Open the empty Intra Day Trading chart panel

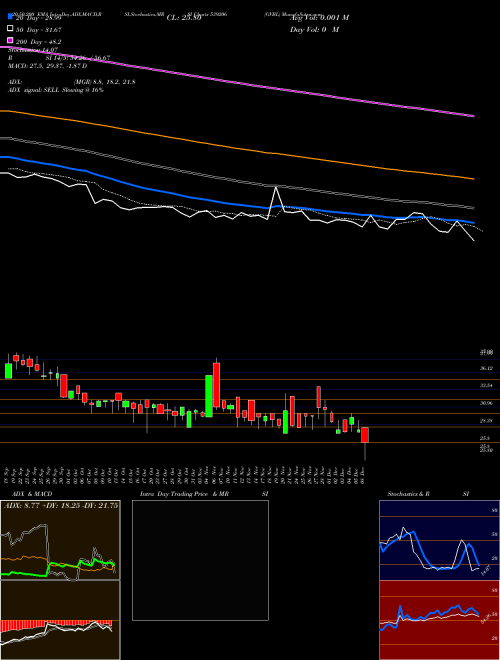(x=200, y=560)
